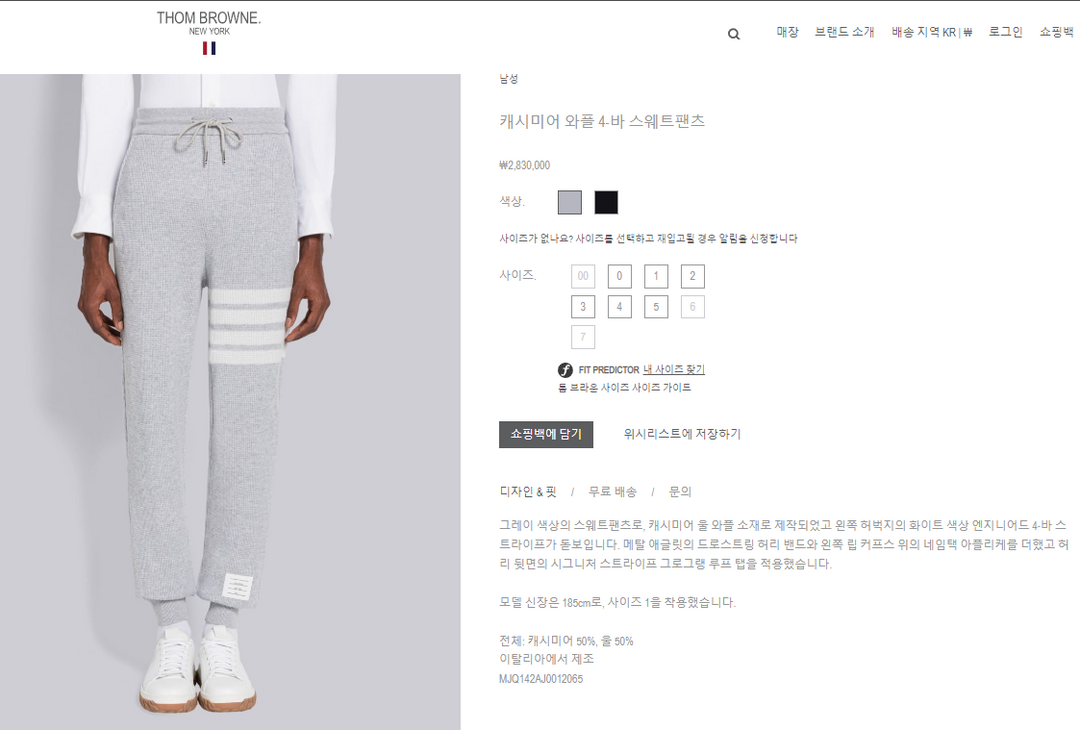
Task: Click the search magnifier icon
Action: (734, 34)
